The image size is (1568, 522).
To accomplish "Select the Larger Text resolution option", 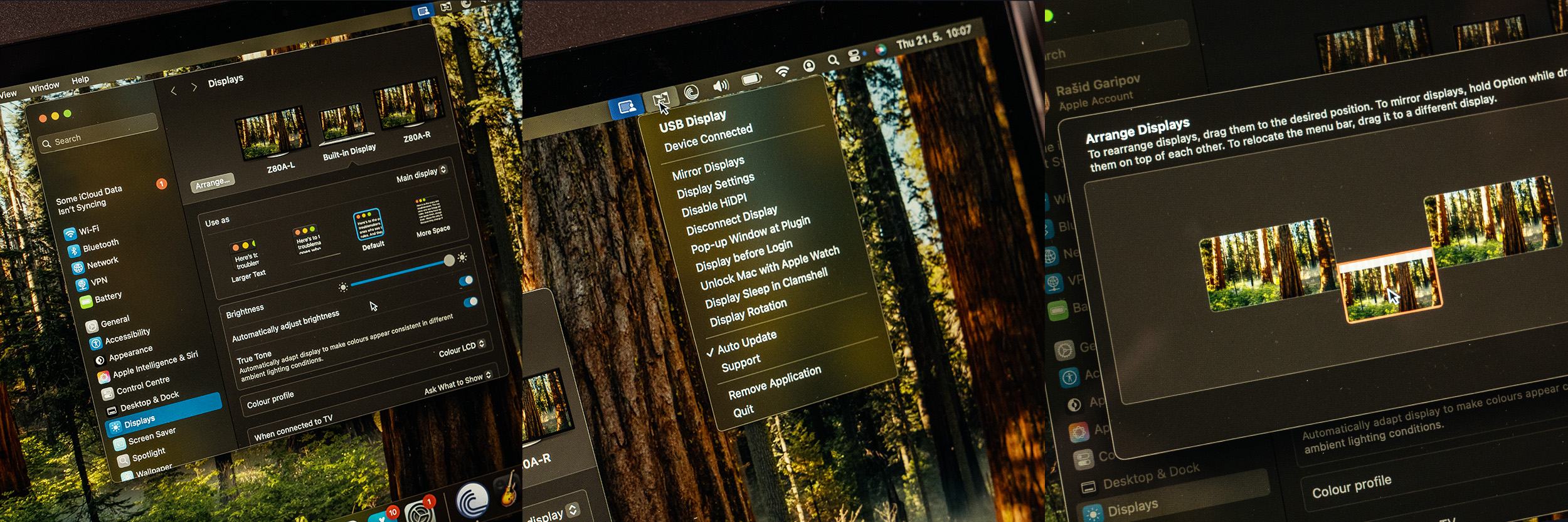I will point(247,259).
